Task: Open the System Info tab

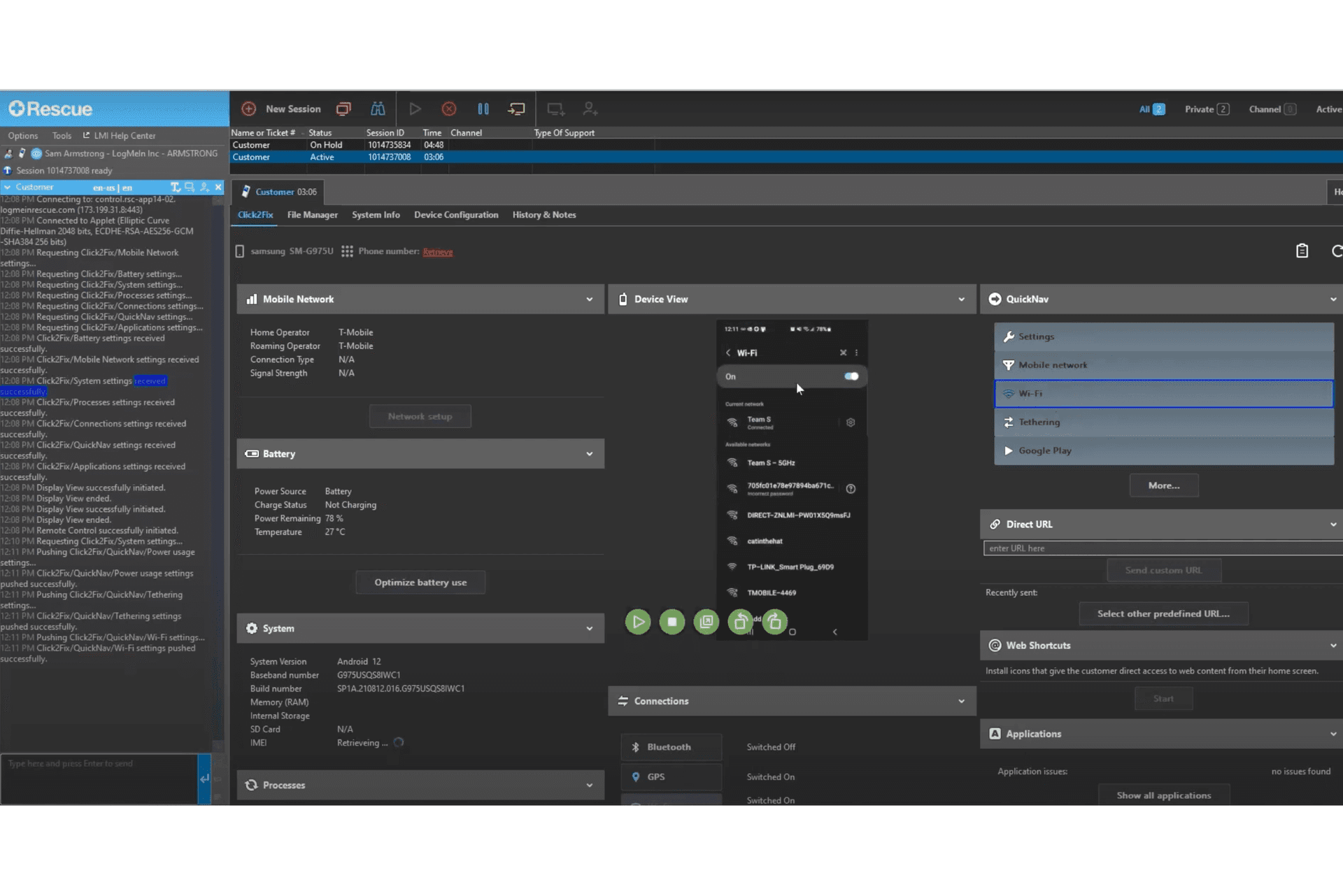Action: (x=376, y=215)
